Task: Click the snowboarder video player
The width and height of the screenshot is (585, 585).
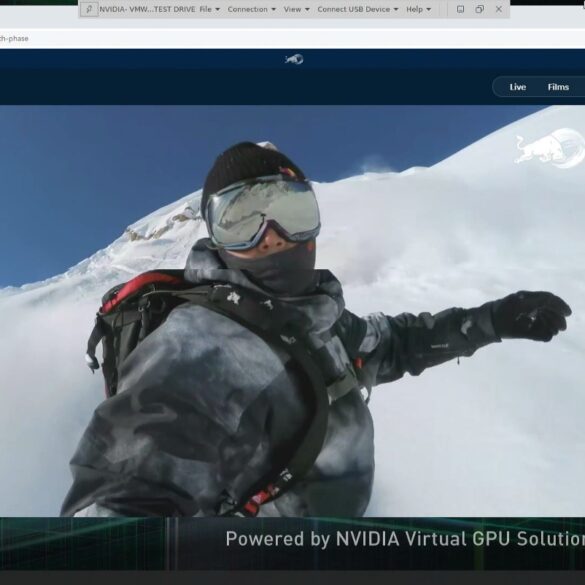Action: point(292,311)
